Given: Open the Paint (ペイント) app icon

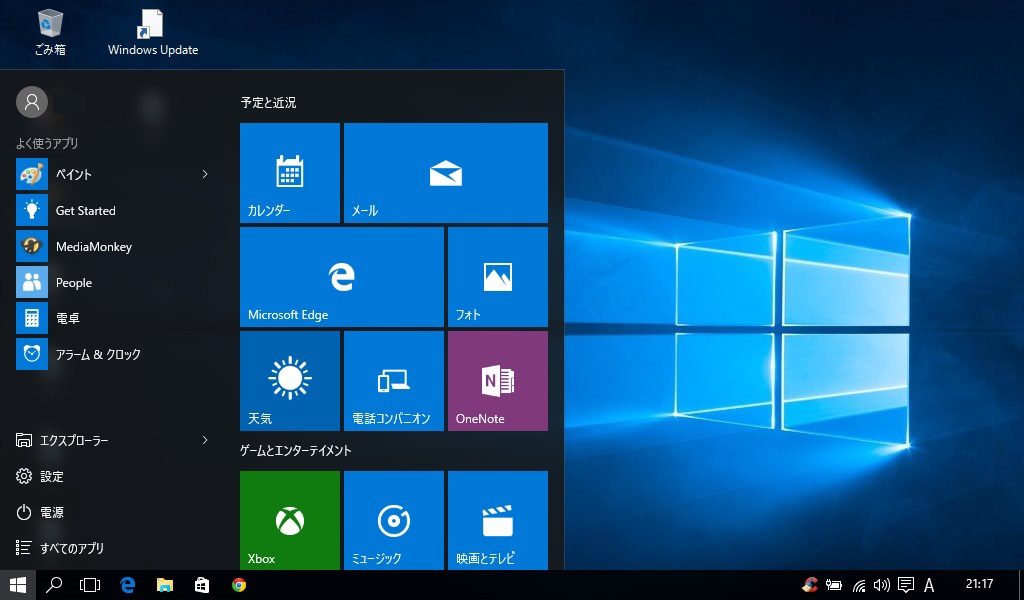Looking at the screenshot, I should pos(32,174).
